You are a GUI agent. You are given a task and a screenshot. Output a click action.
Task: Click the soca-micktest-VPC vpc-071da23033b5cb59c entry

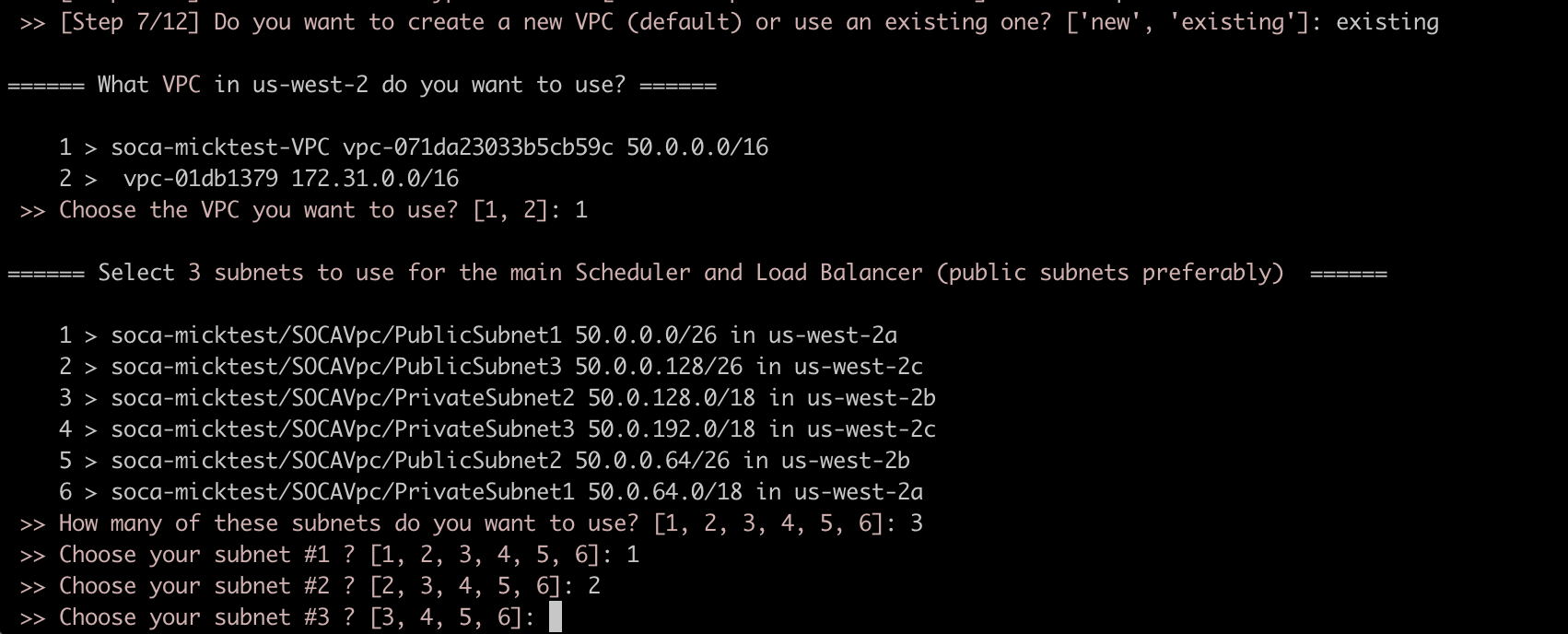361,147
